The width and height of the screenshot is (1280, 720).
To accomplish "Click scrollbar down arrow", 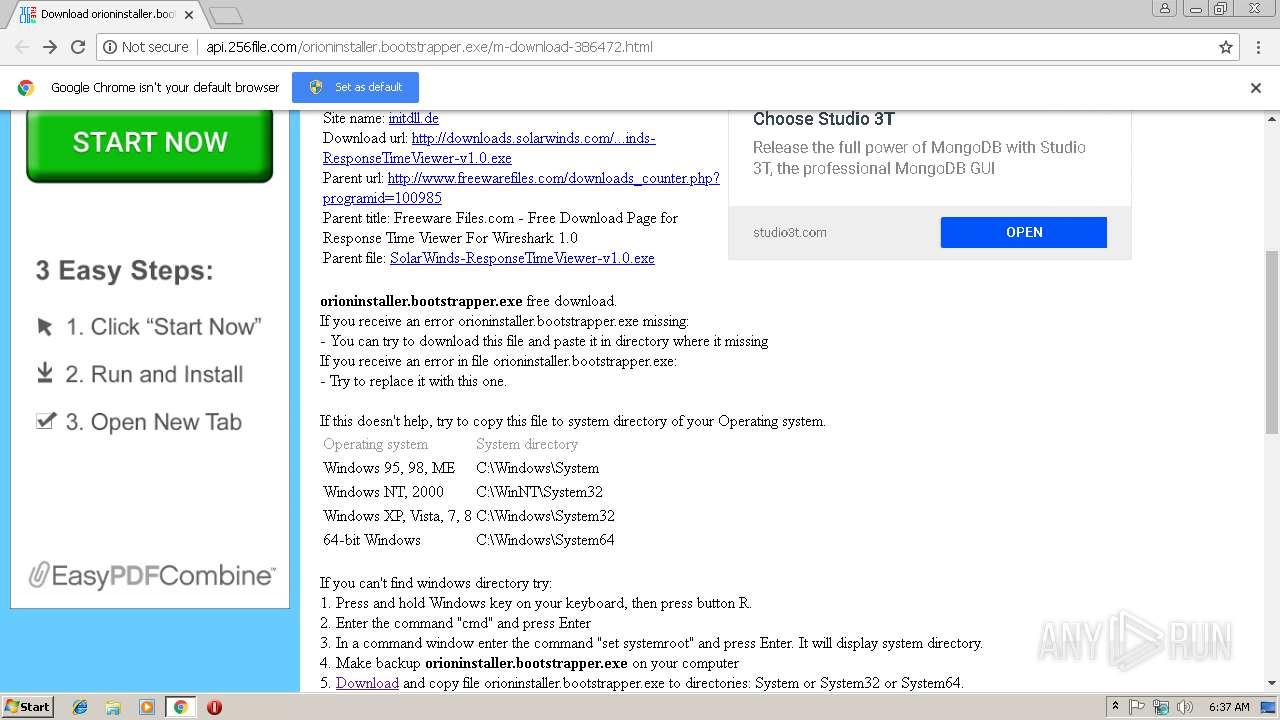I will [x=1272, y=685].
